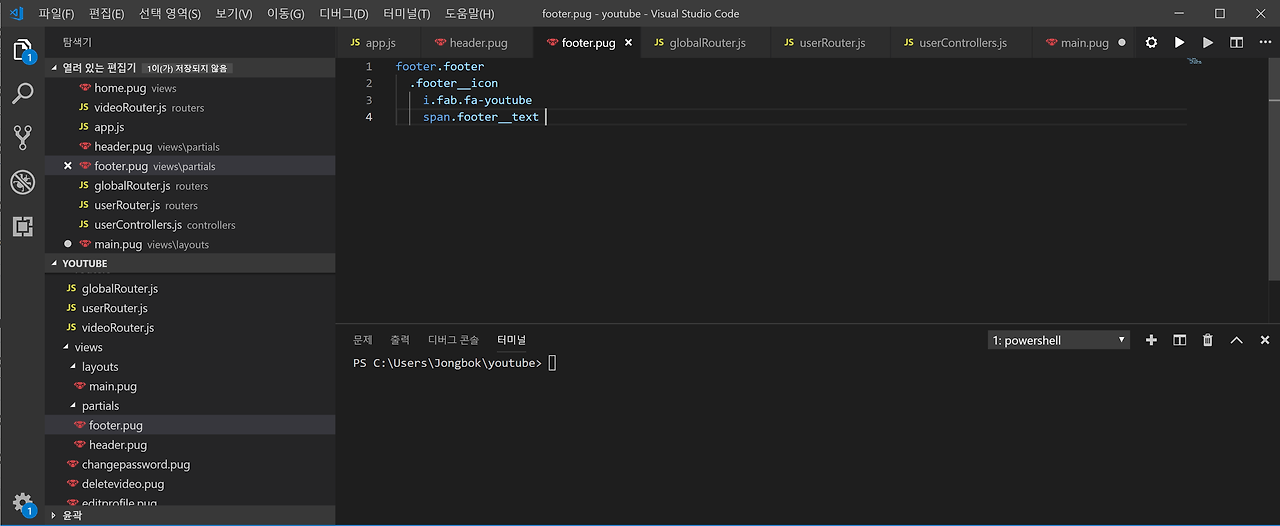Switch to the userControllers.js editor tab
1280x526 pixels.
click(x=960, y=43)
